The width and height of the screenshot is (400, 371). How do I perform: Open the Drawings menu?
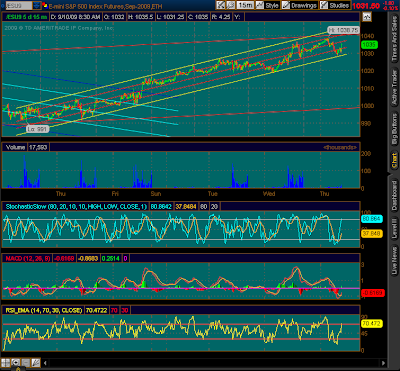click(299, 5)
